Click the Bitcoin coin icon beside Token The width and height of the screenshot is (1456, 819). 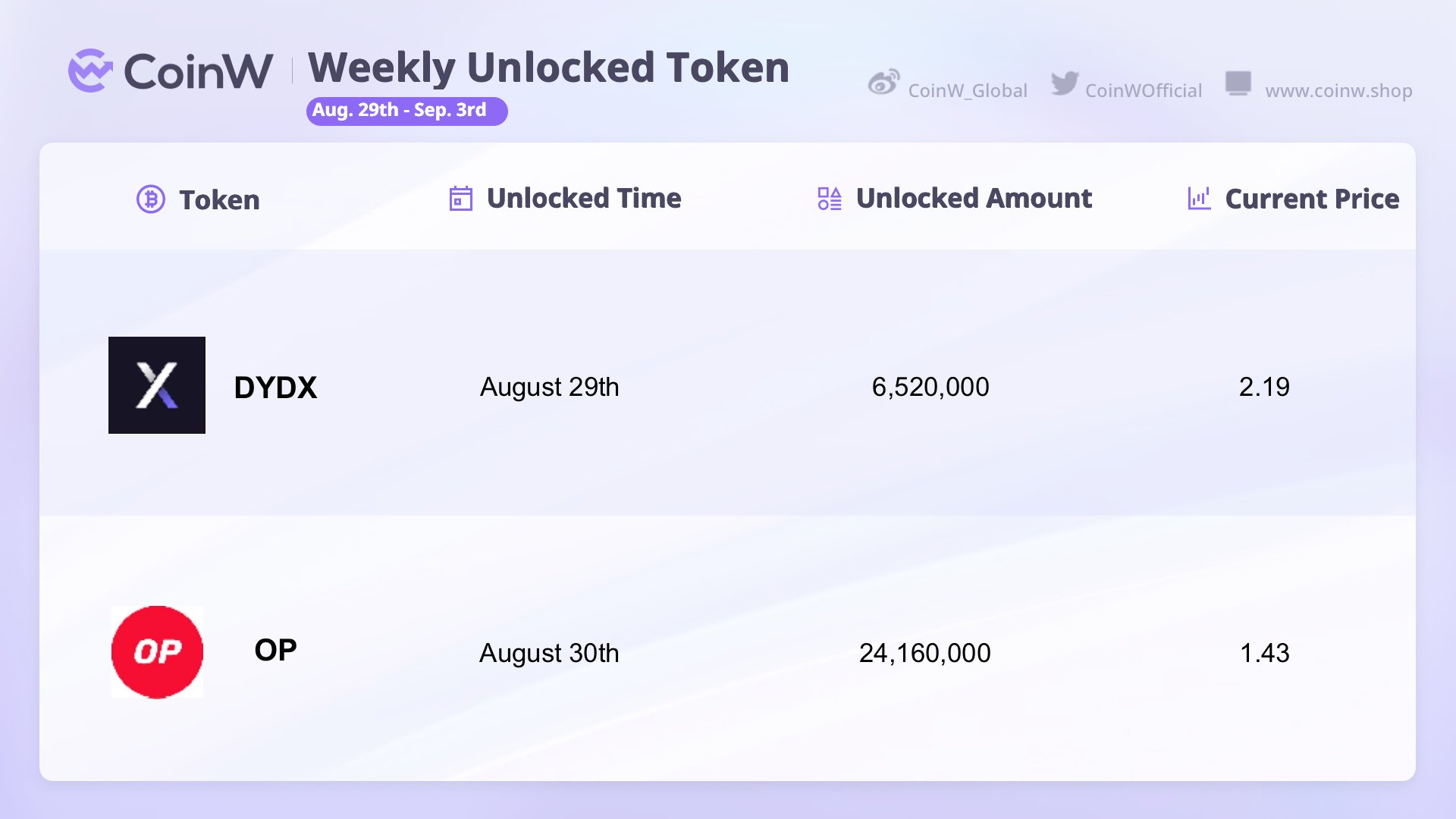click(x=151, y=199)
